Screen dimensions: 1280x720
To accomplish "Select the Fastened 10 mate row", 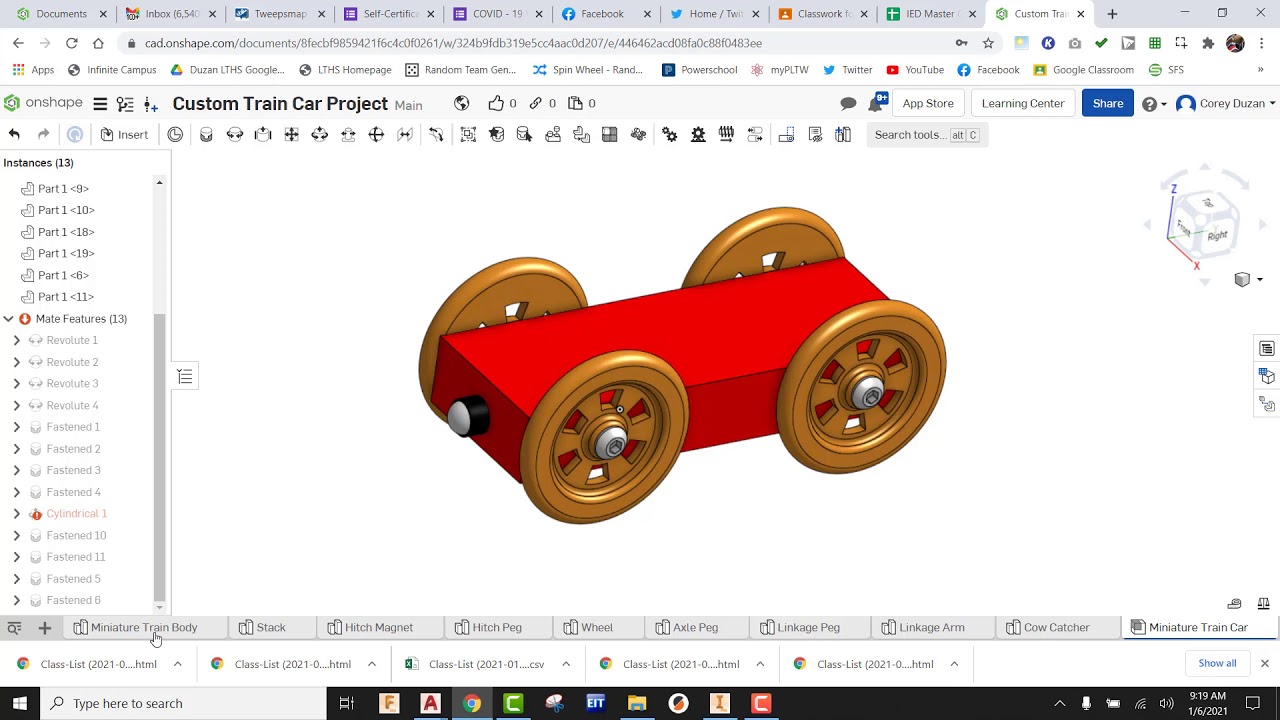I will [76, 536].
